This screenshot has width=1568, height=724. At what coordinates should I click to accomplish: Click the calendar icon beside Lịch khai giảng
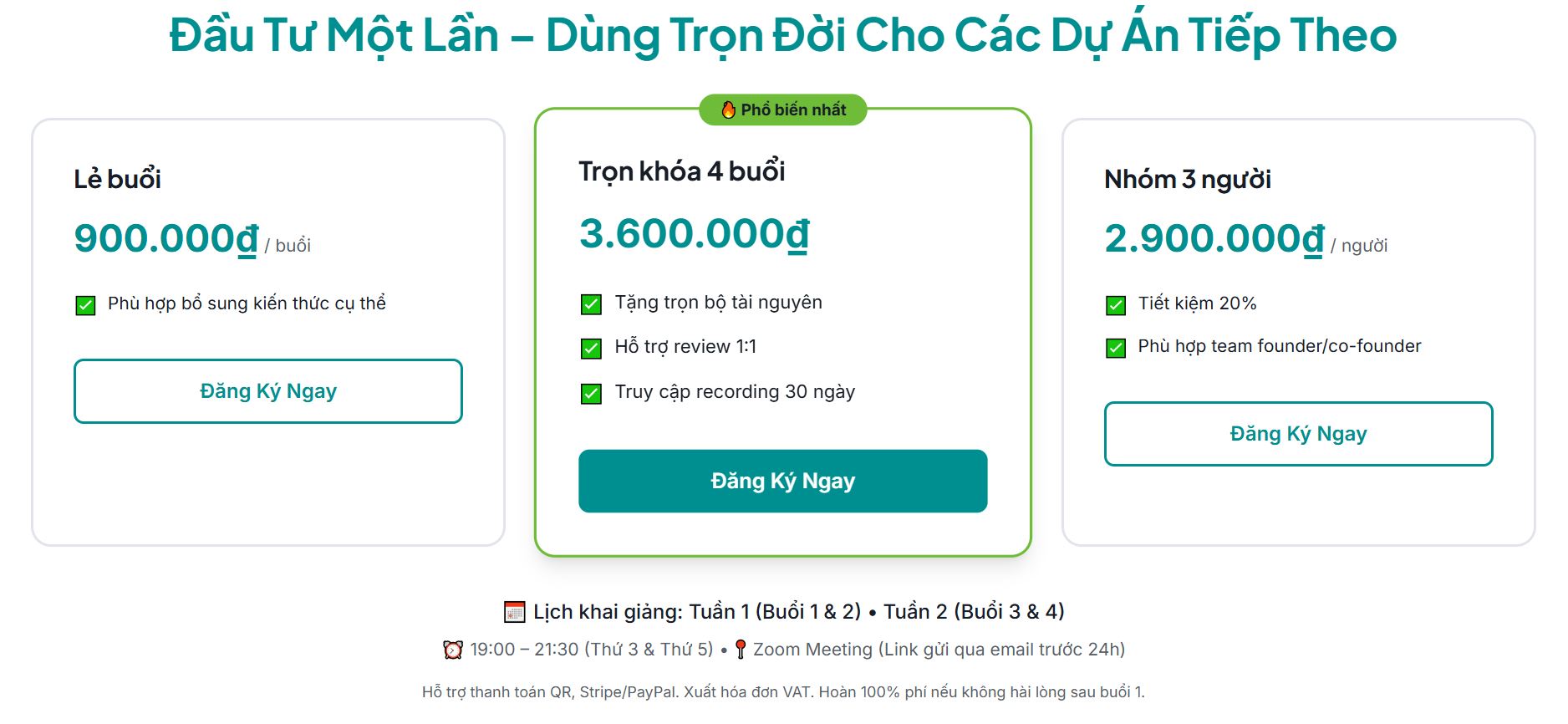[x=515, y=612]
